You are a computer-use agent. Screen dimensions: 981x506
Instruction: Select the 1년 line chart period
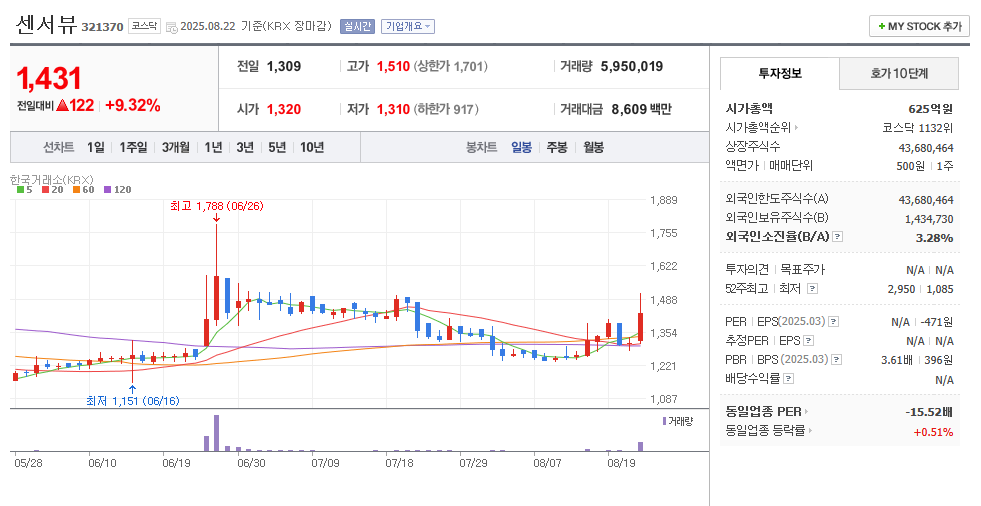tap(213, 148)
